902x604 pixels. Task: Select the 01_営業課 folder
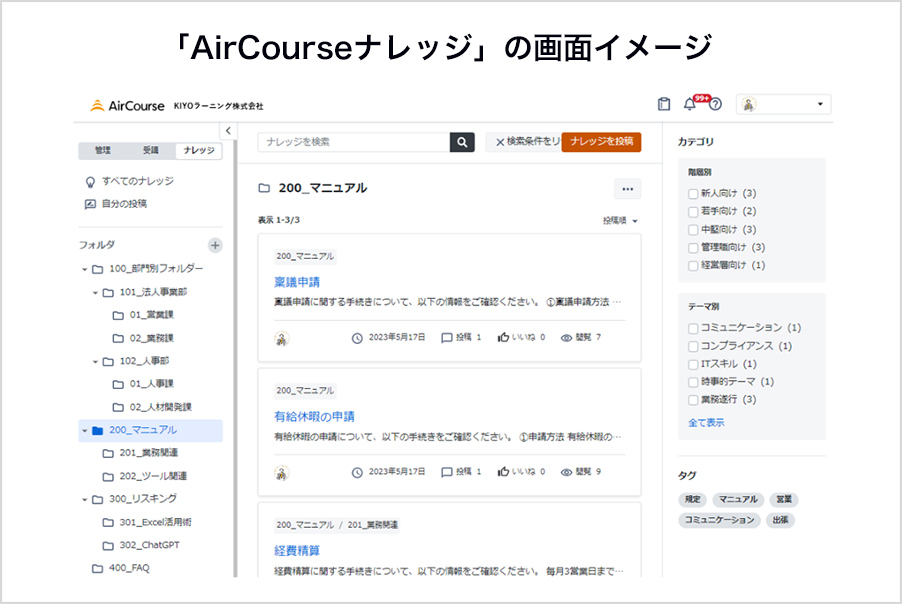pos(143,315)
